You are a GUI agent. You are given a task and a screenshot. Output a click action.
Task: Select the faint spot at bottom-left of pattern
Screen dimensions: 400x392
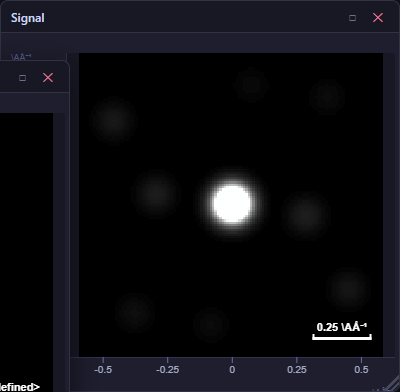(135, 312)
